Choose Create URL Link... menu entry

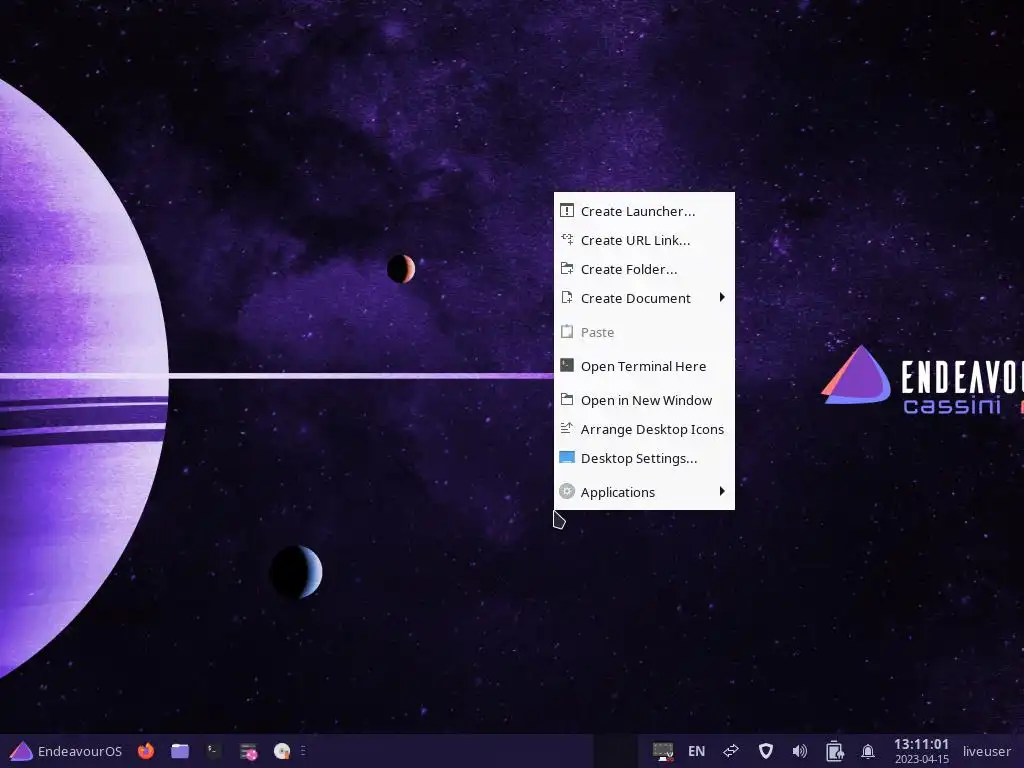644,240
